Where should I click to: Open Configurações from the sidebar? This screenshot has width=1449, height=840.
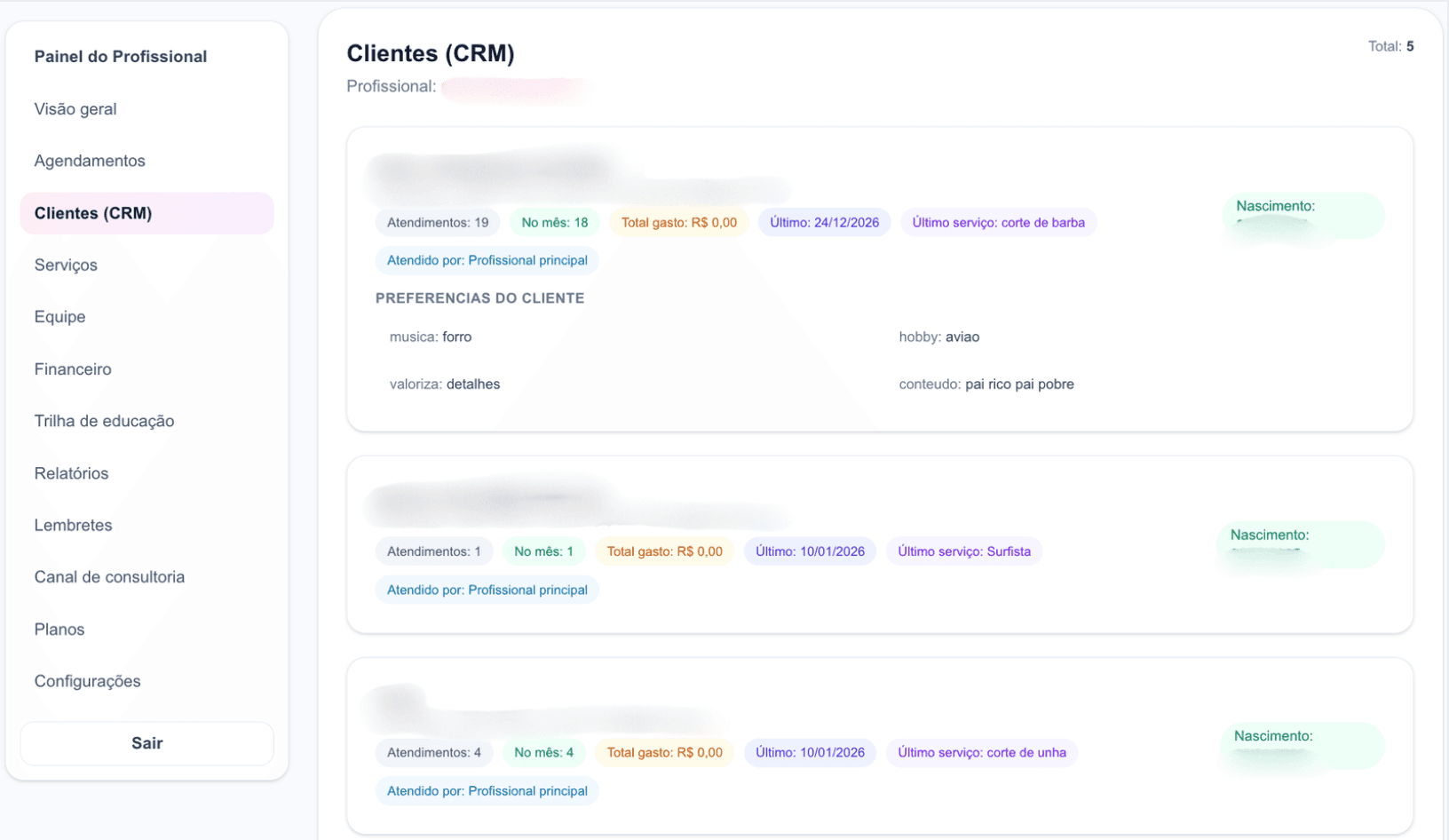[x=87, y=680]
